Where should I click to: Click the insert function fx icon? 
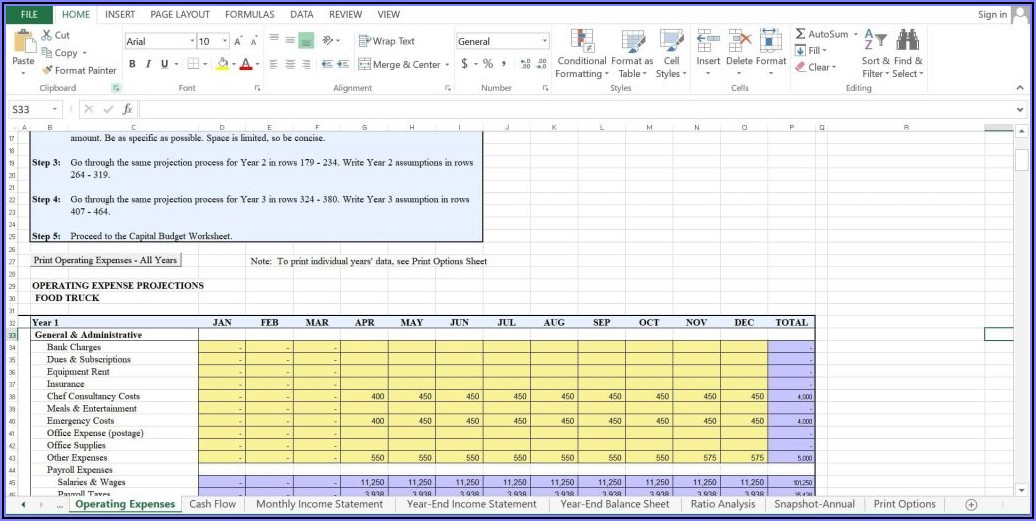point(127,109)
